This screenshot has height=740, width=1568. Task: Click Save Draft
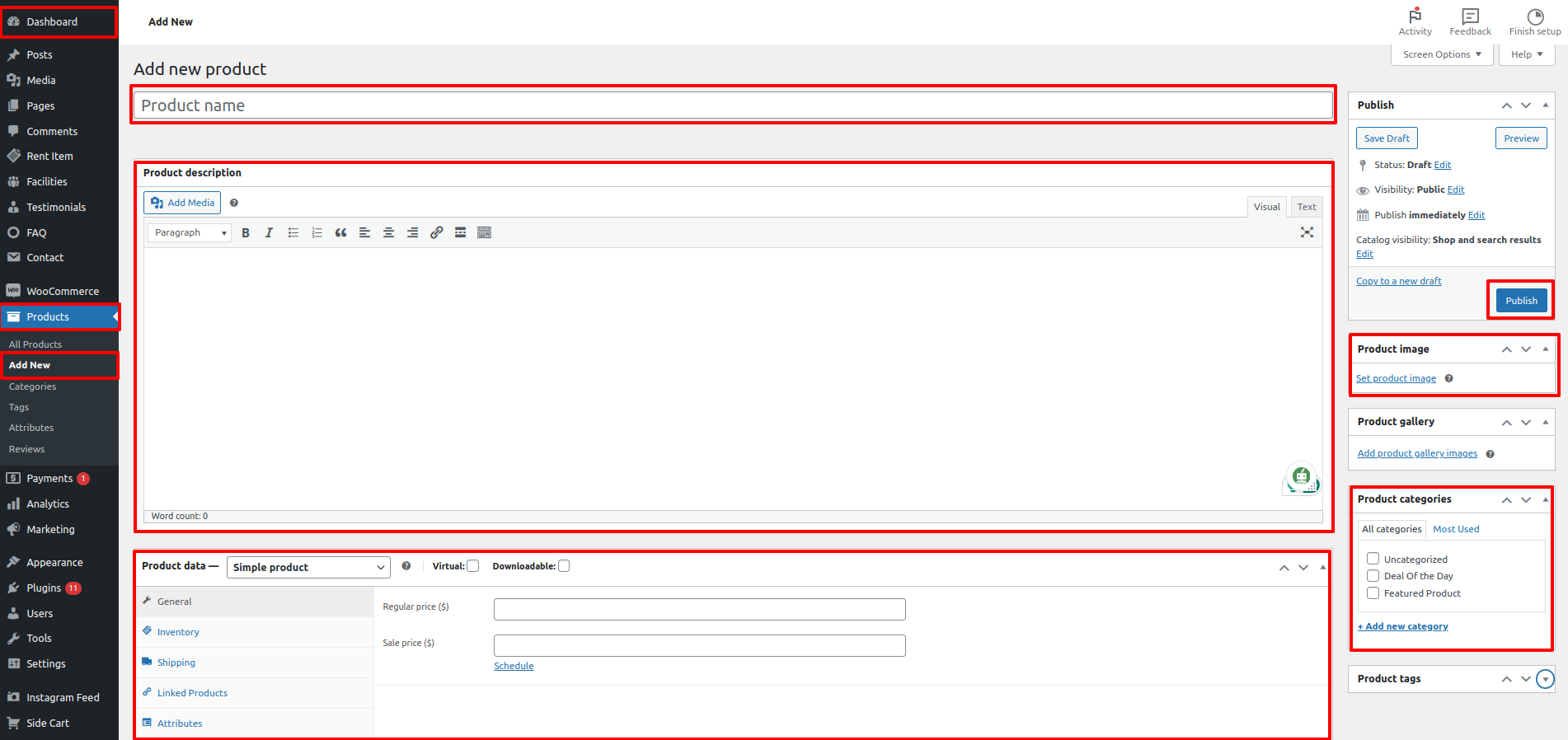(1387, 138)
